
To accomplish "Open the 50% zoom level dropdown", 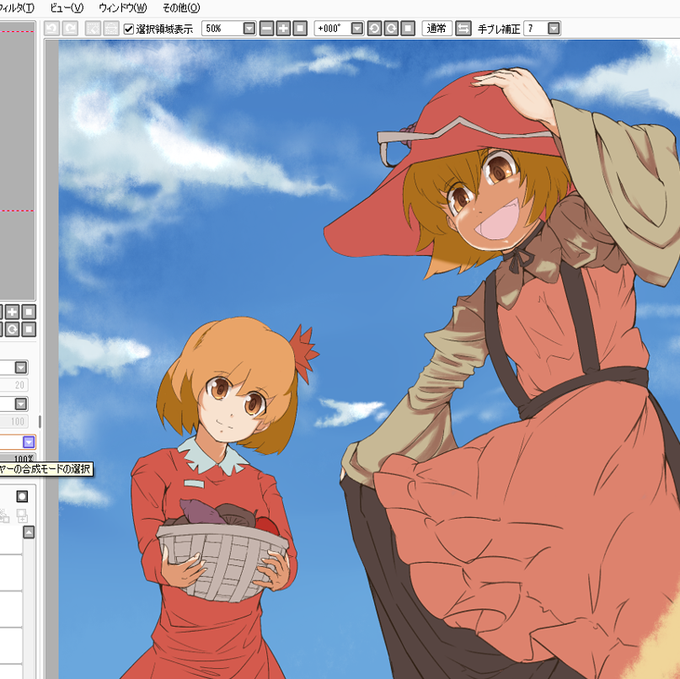I will [249, 29].
